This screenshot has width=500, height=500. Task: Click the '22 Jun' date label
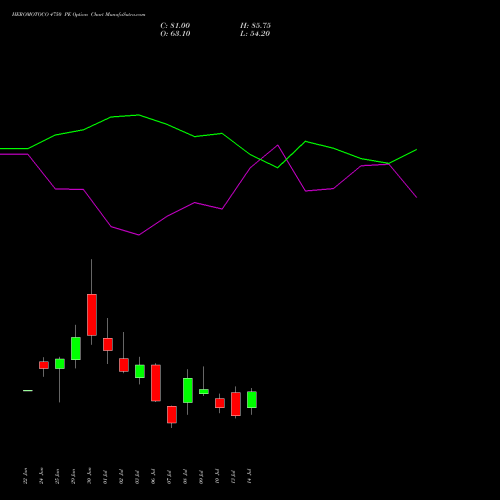[25, 476]
